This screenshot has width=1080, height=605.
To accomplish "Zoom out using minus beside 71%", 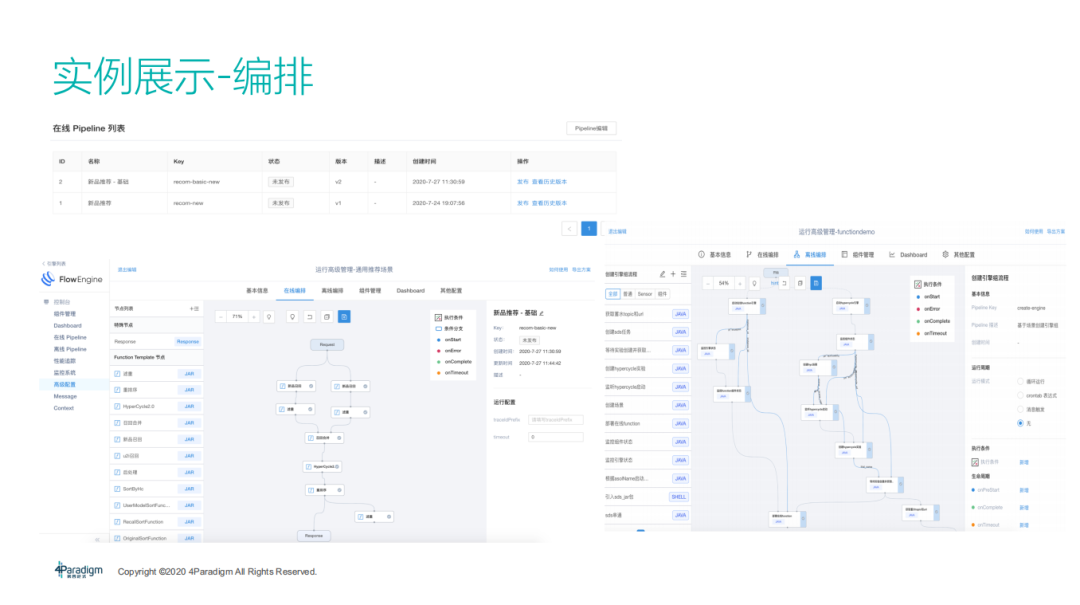I will coord(220,317).
